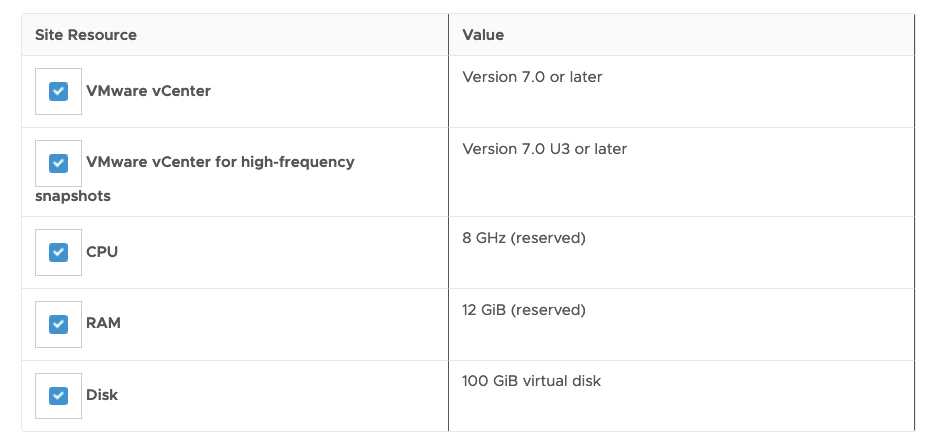
Task: Click '(reserved)' in the CPU value cell
Action: (x=547, y=238)
